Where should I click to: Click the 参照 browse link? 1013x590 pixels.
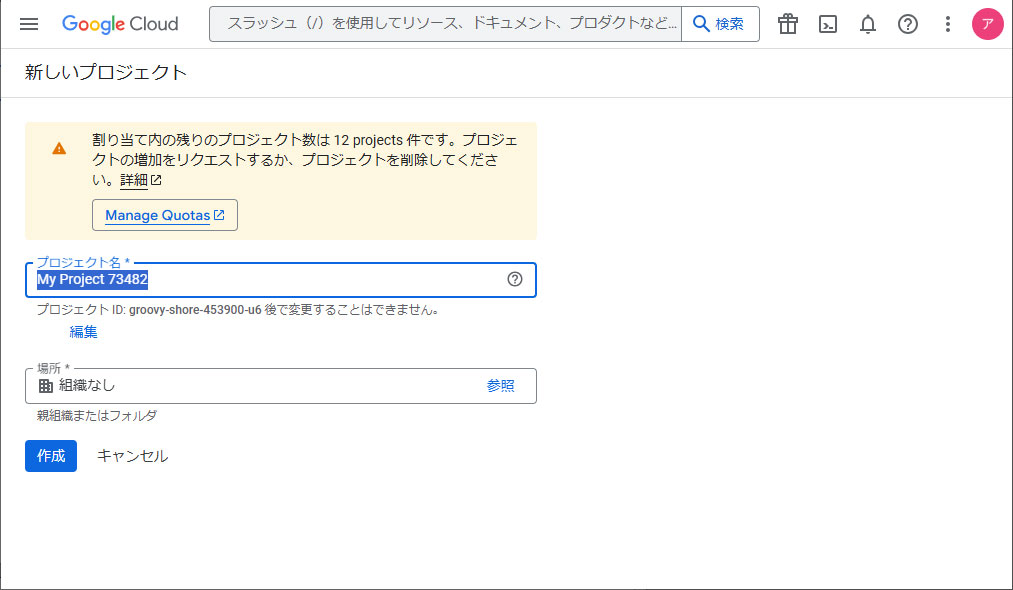pos(500,386)
